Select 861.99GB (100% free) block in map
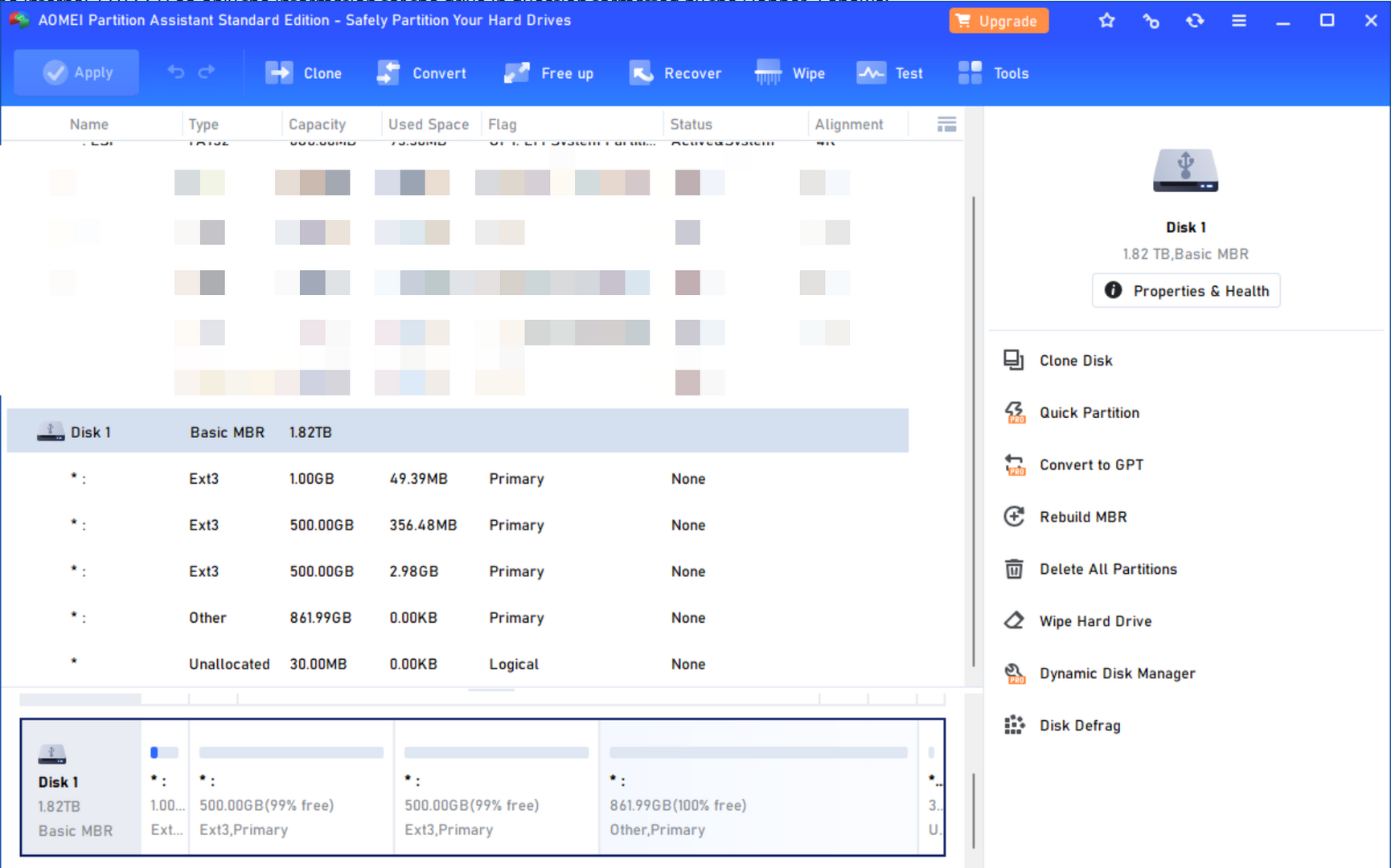Image resolution: width=1391 pixels, height=868 pixels. (x=759, y=788)
